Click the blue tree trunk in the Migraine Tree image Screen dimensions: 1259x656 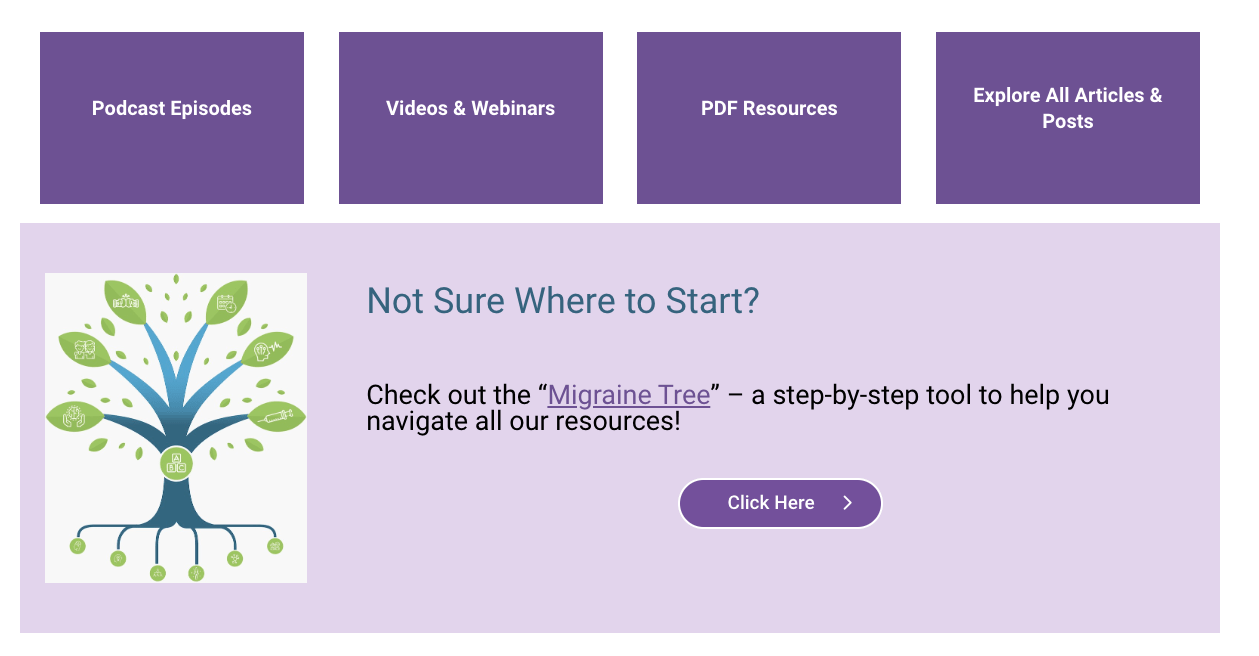pyautogui.click(x=177, y=500)
